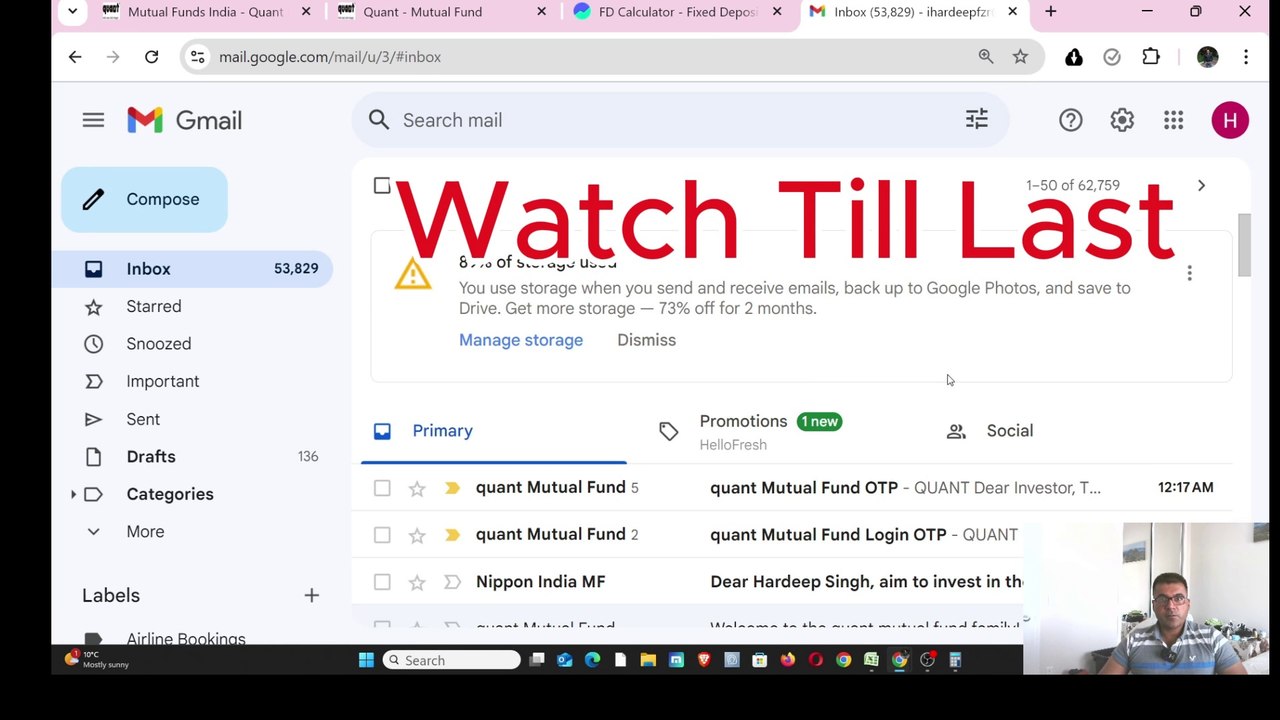The width and height of the screenshot is (1280, 720).
Task: Dismiss the storage warning
Action: click(x=646, y=340)
